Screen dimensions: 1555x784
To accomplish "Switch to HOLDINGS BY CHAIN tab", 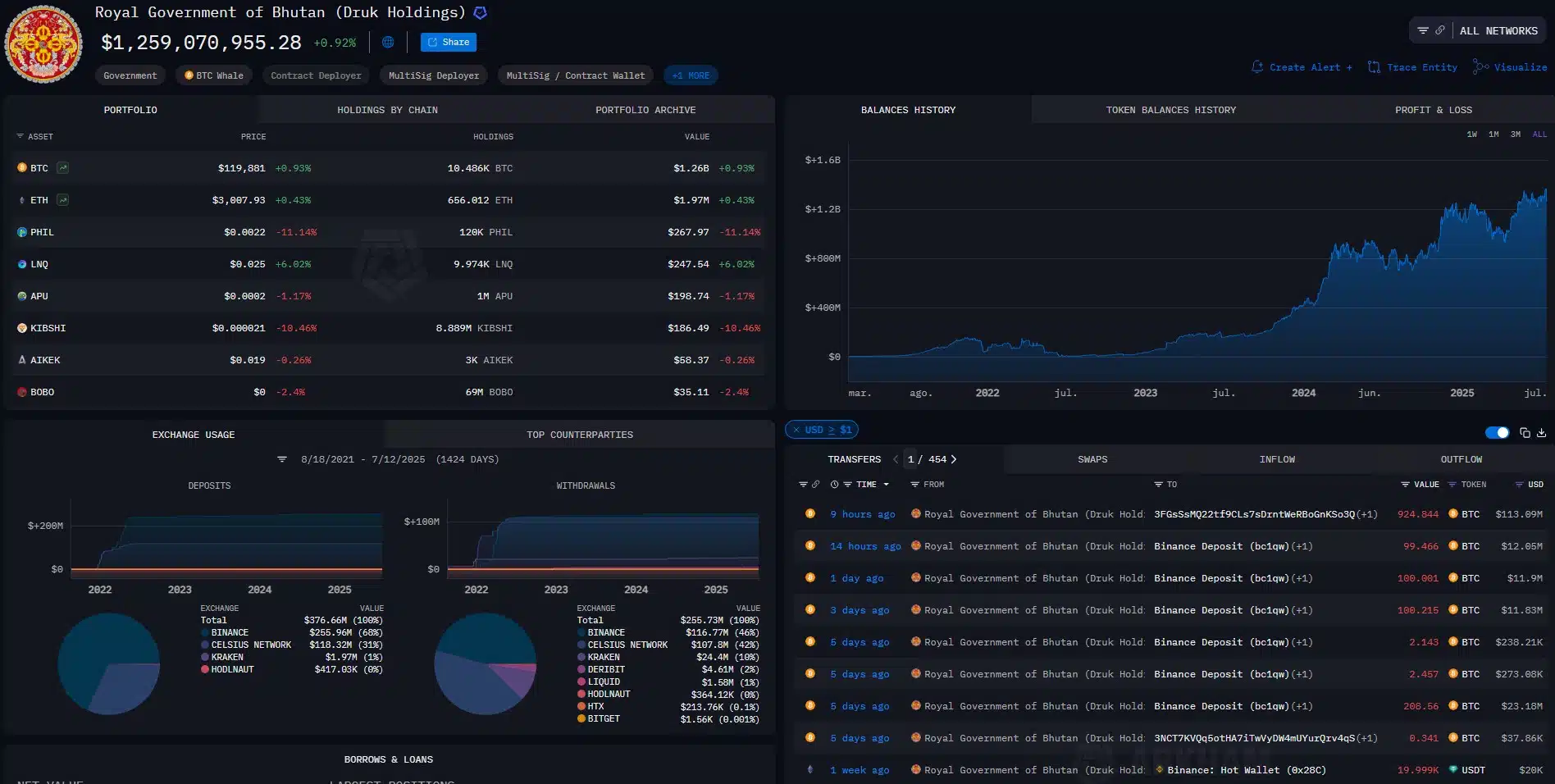I will click(387, 110).
